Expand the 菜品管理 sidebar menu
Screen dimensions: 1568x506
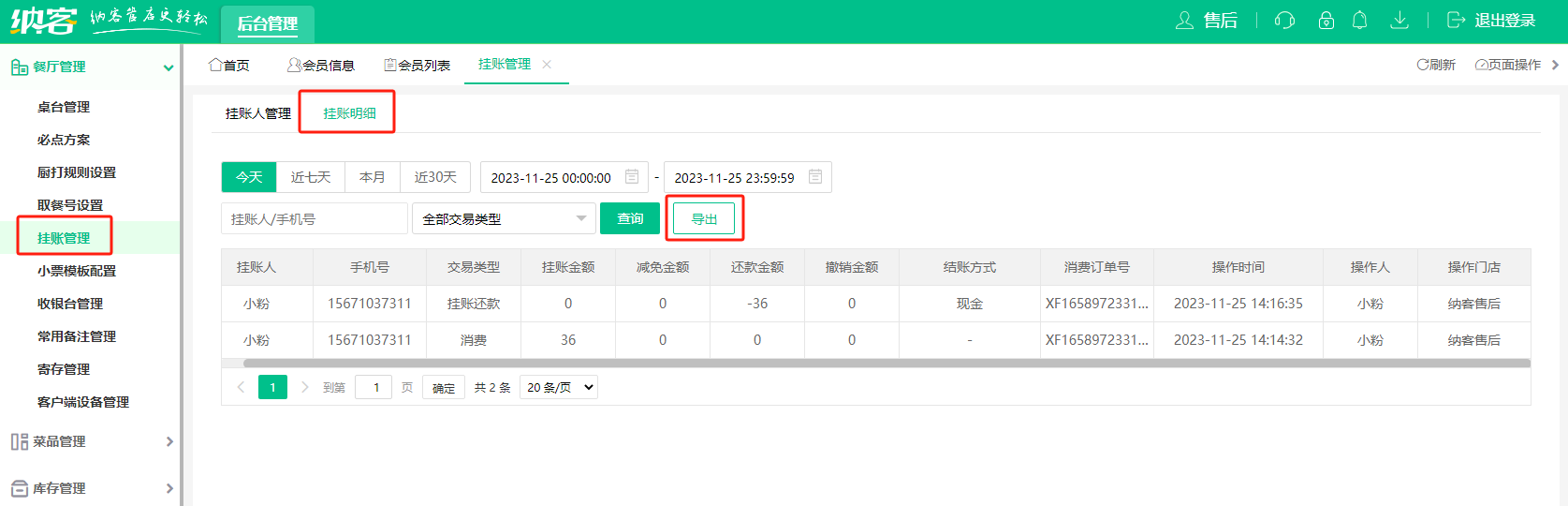click(91, 441)
